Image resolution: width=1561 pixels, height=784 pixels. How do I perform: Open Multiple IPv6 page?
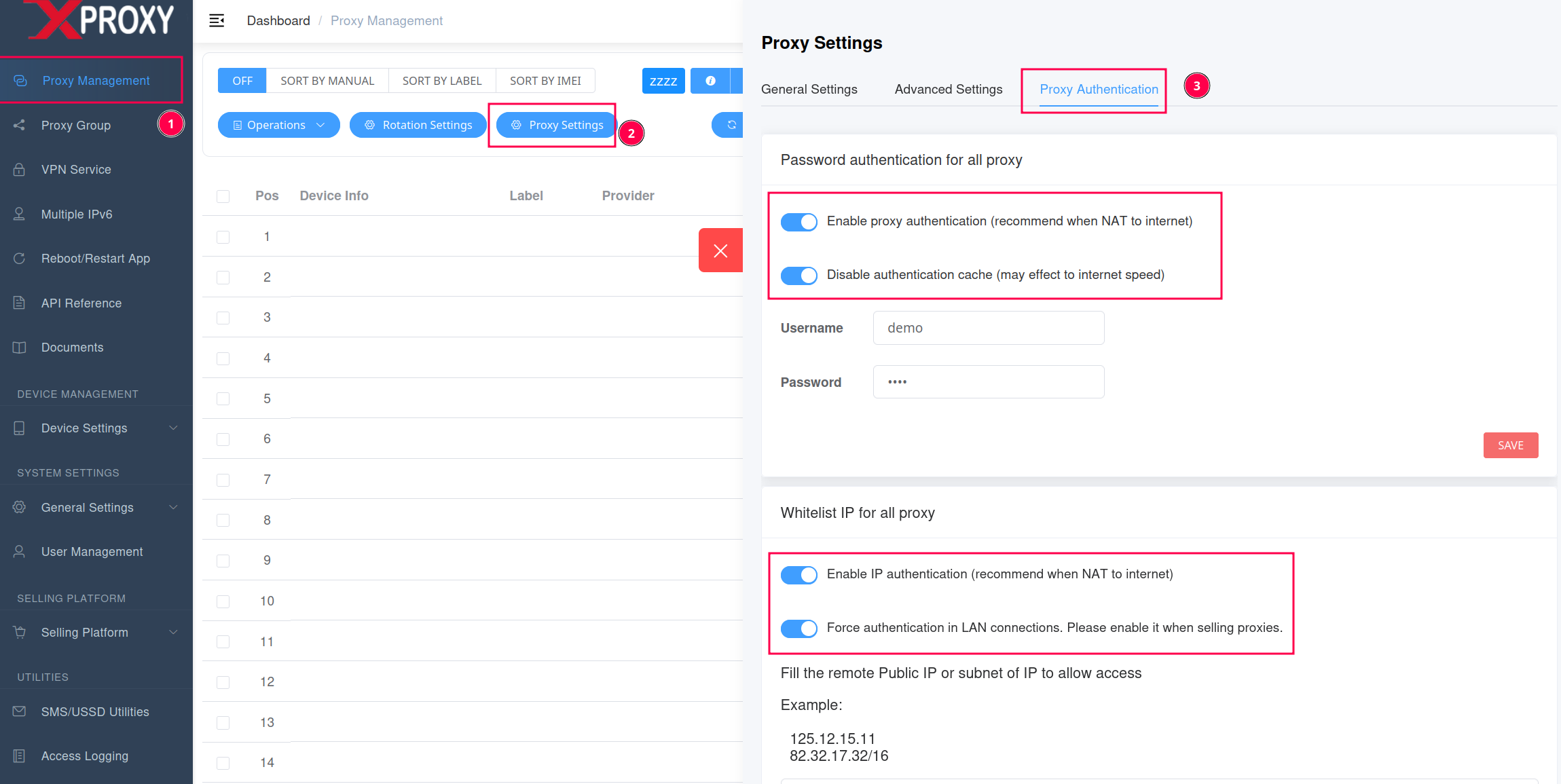click(77, 214)
